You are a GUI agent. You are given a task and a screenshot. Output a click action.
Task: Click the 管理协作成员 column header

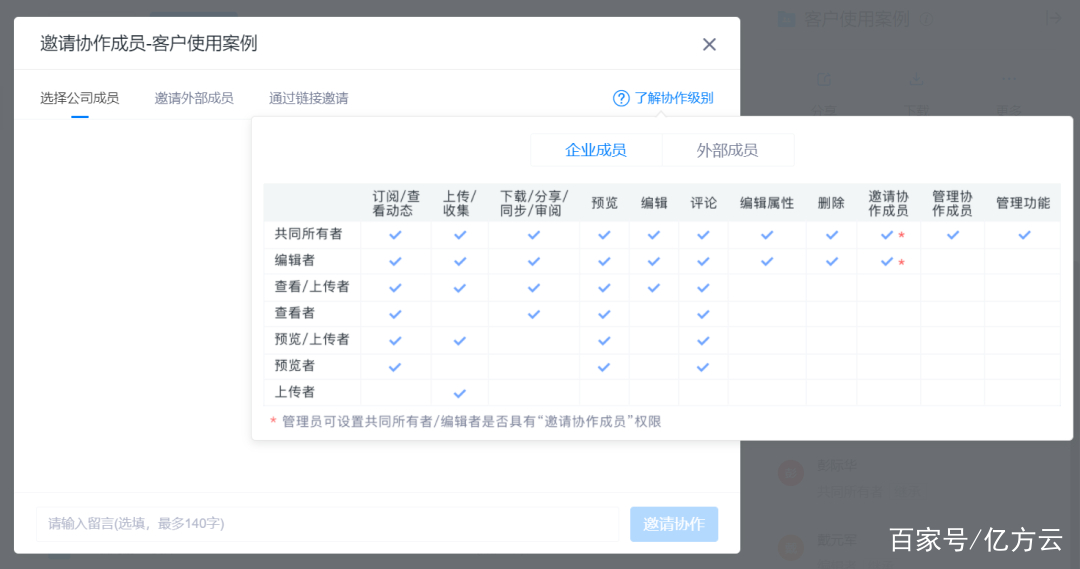coord(952,203)
